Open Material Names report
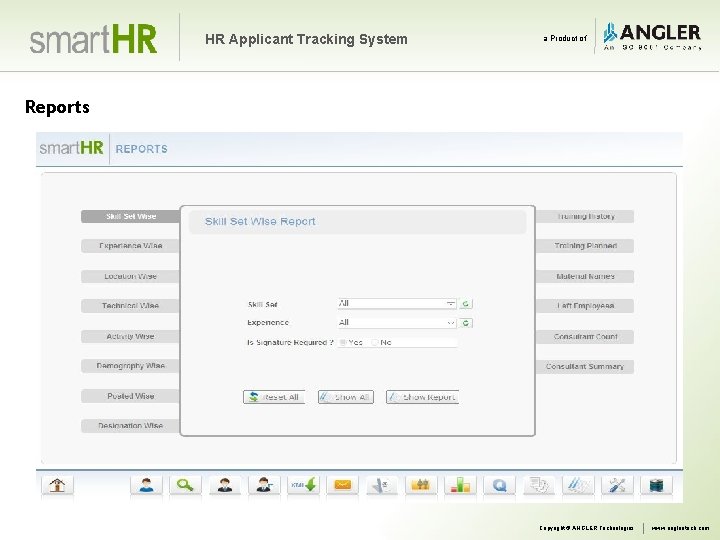The height and width of the screenshot is (540, 720). click(585, 276)
